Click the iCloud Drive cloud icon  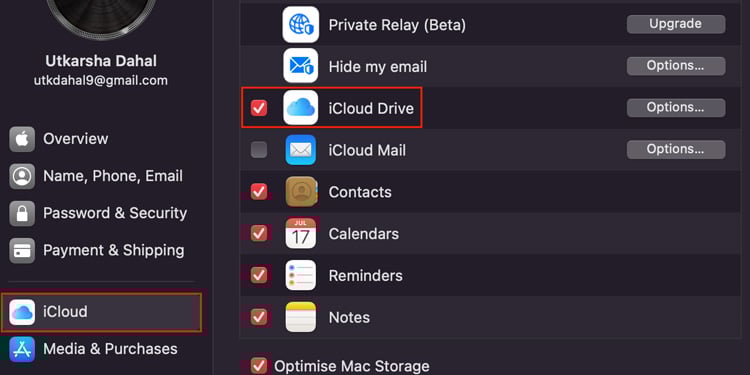(300, 108)
